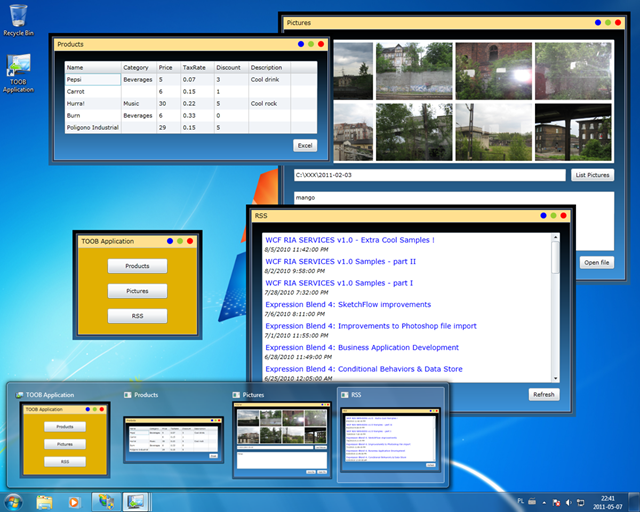
Task: Click the green dot in Products window
Action: 311,44
